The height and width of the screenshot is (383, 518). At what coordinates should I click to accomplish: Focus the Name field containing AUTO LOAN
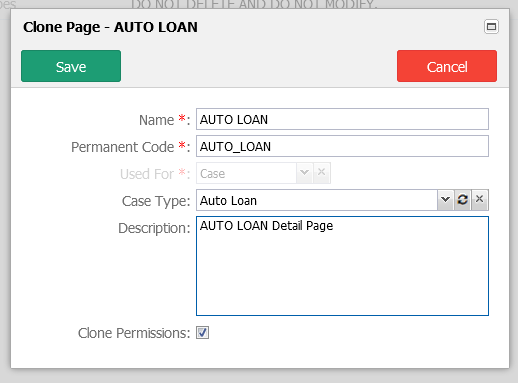click(x=342, y=119)
